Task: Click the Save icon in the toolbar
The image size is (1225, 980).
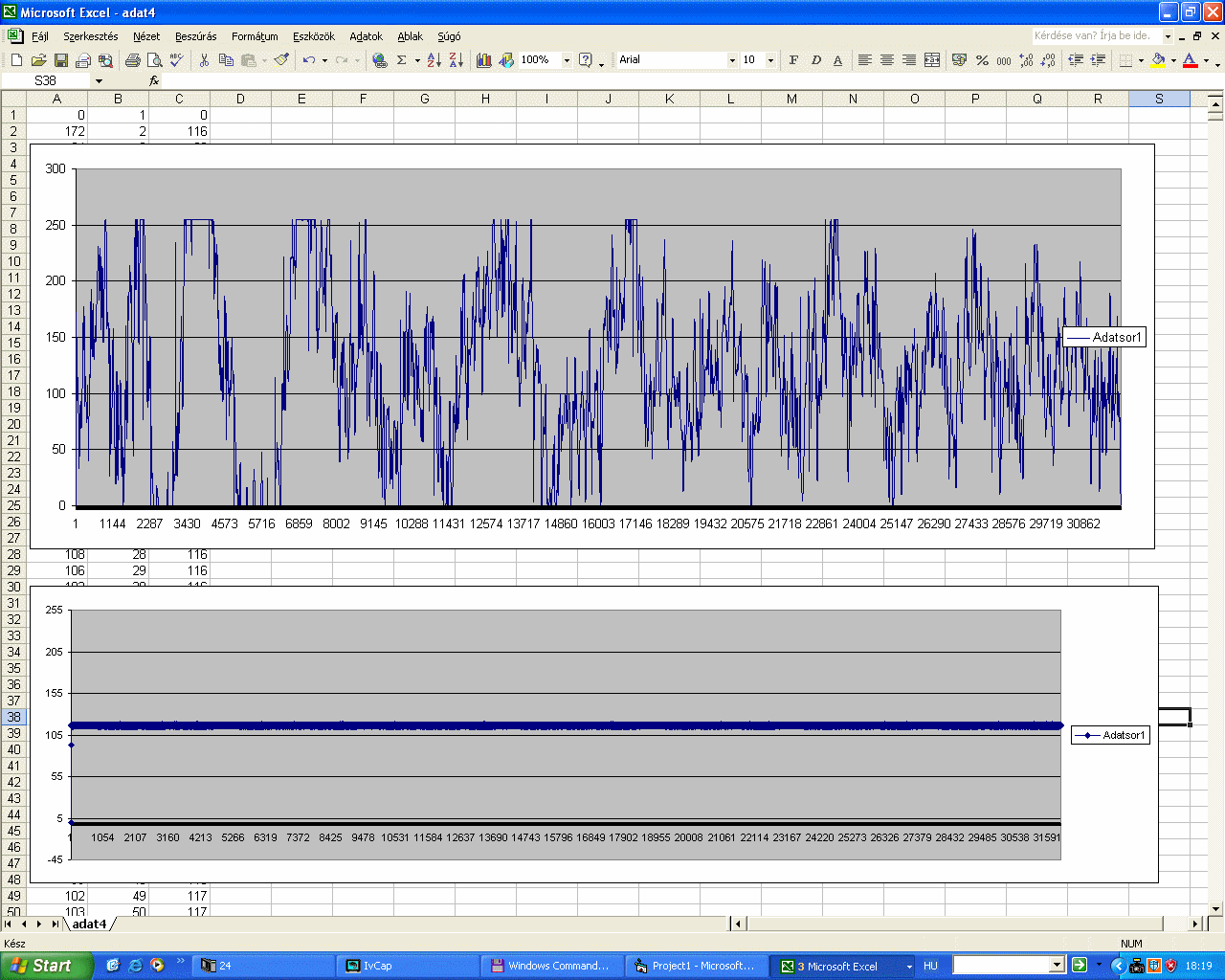Action: [x=60, y=60]
